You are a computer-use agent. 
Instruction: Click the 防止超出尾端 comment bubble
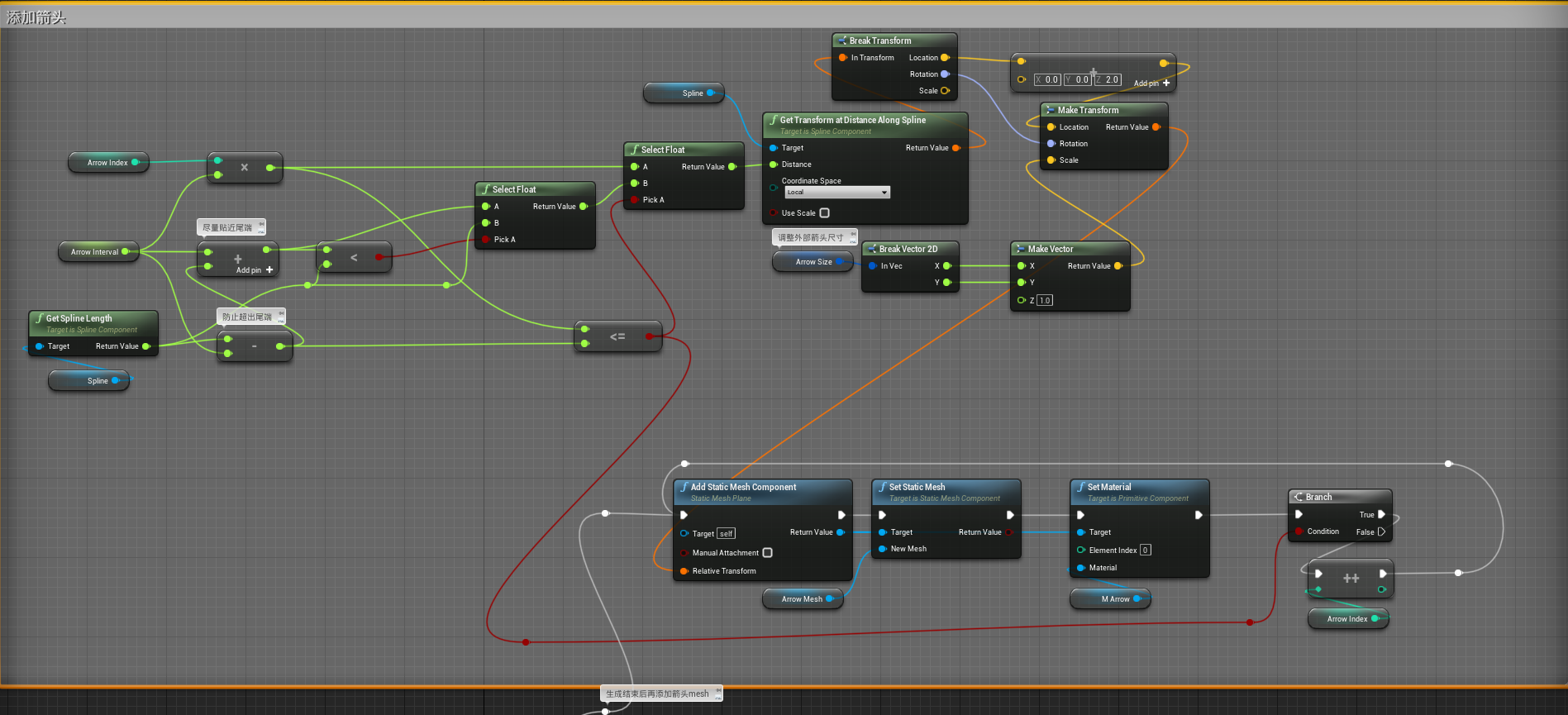251,317
